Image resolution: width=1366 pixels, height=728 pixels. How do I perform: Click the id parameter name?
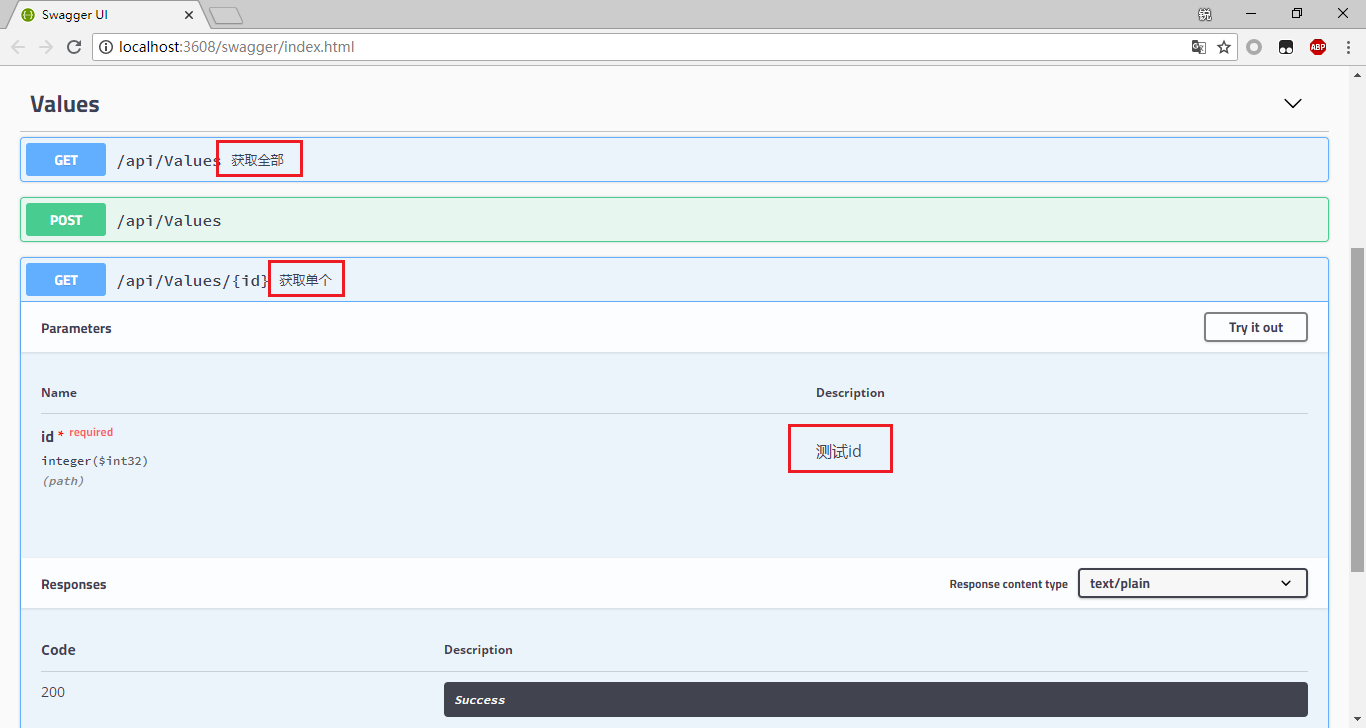coord(47,437)
